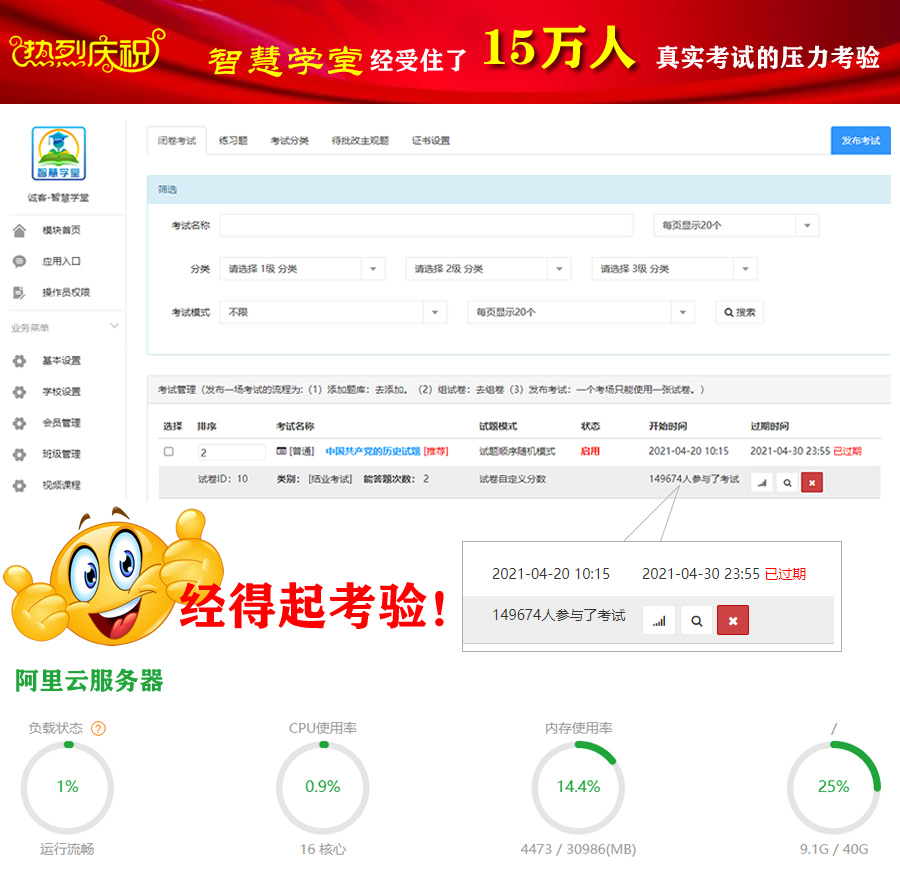This screenshot has width=900, height=870.
Task: Click the small card icon before [普通]
Action: (281, 451)
